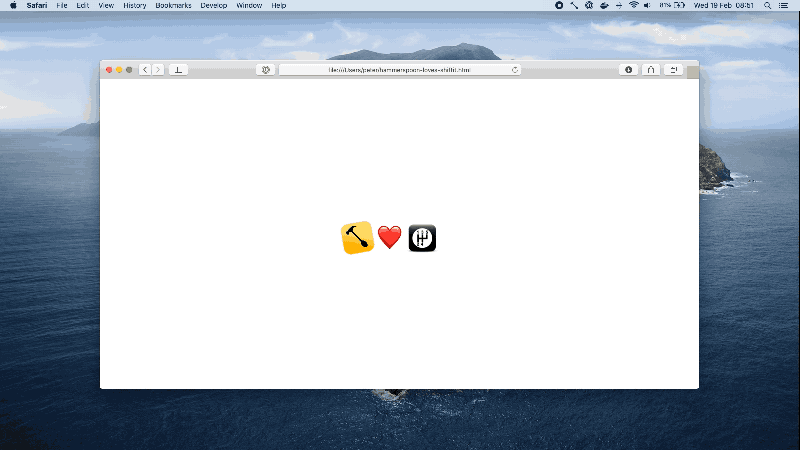Image resolution: width=800 pixels, height=450 pixels.
Task: Open the Wi-Fi status menu
Action: pyautogui.click(x=634, y=5)
